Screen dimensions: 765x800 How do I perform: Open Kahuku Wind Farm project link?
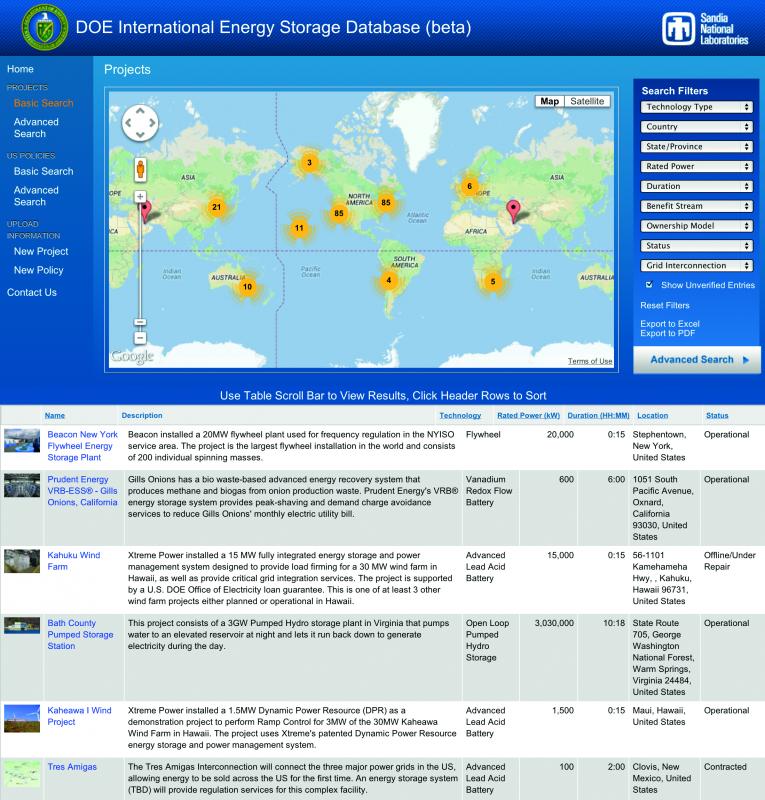pos(74,561)
